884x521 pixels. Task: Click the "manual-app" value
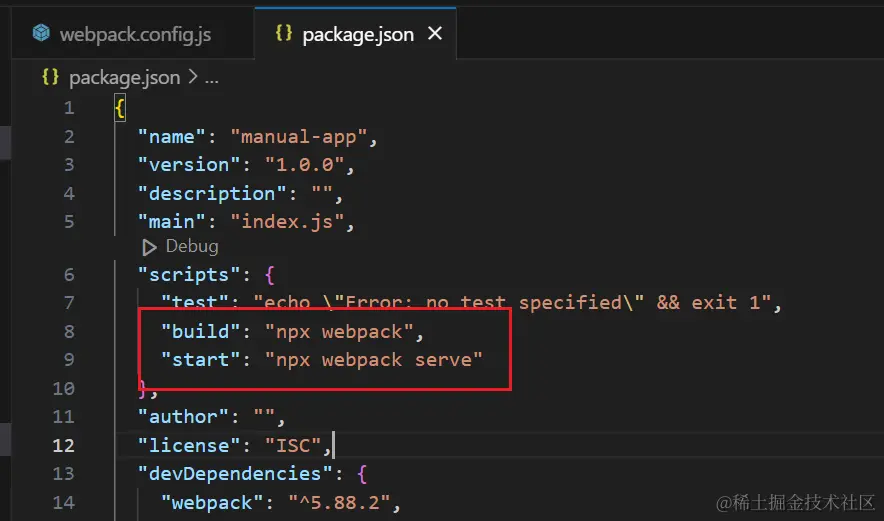[x=299, y=137]
